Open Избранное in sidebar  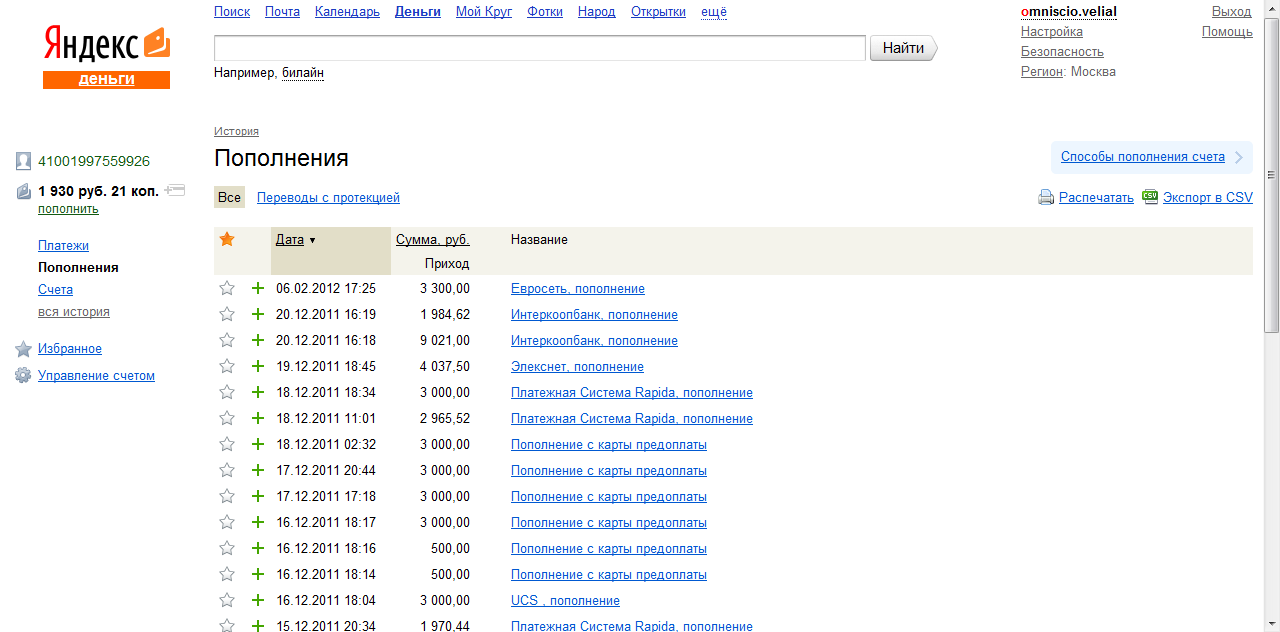click(x=70, y=349)
